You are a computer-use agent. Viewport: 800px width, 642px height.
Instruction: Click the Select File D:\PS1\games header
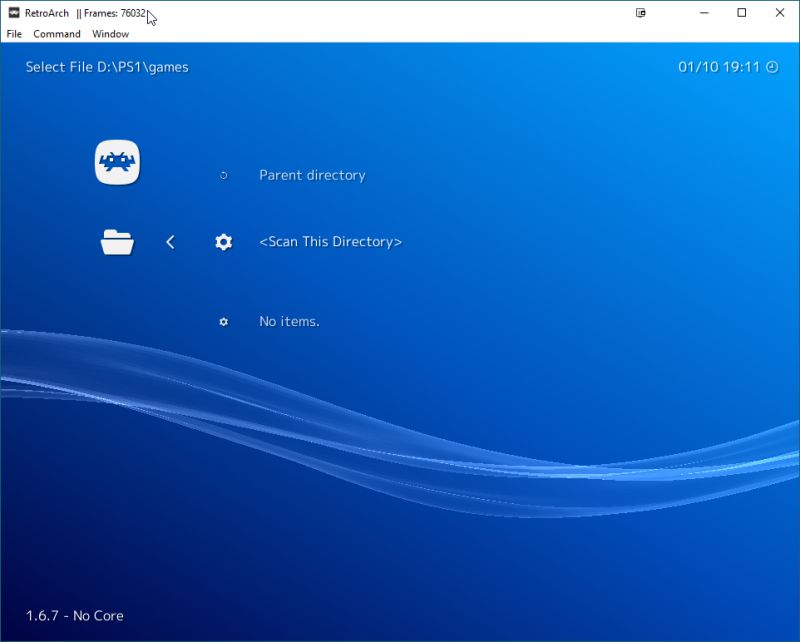[106, 67]
